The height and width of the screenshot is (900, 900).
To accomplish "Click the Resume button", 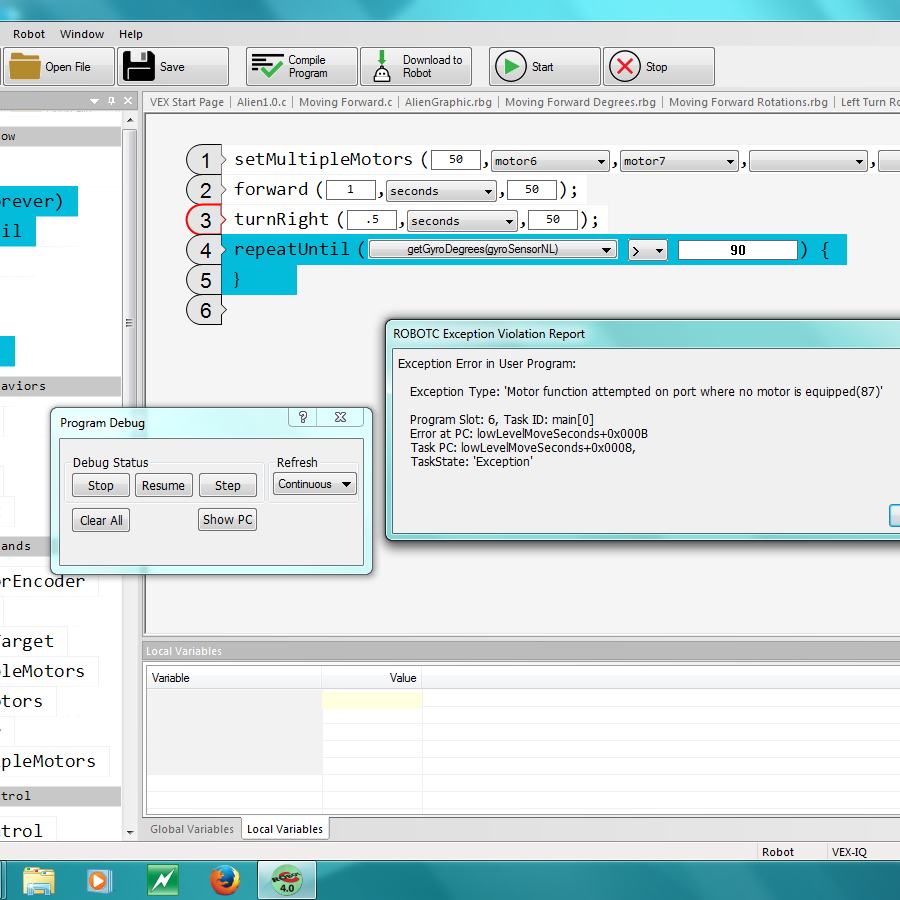I will (164, 486).
